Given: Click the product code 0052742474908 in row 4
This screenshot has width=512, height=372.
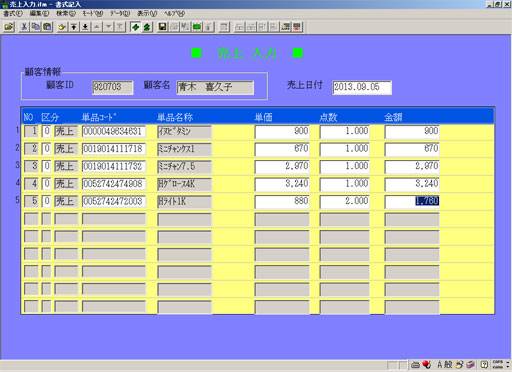Looking at the screenshot, I should [x=114, y=184].
